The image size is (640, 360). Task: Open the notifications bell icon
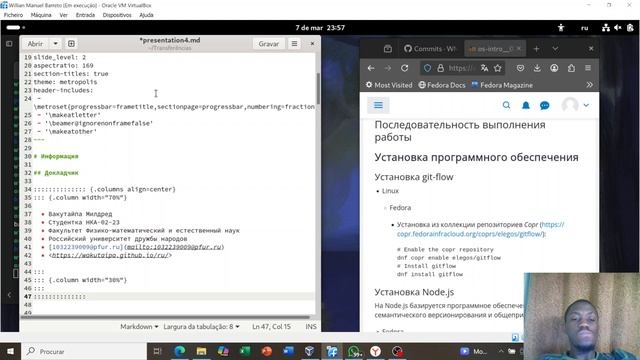(526, 106)
